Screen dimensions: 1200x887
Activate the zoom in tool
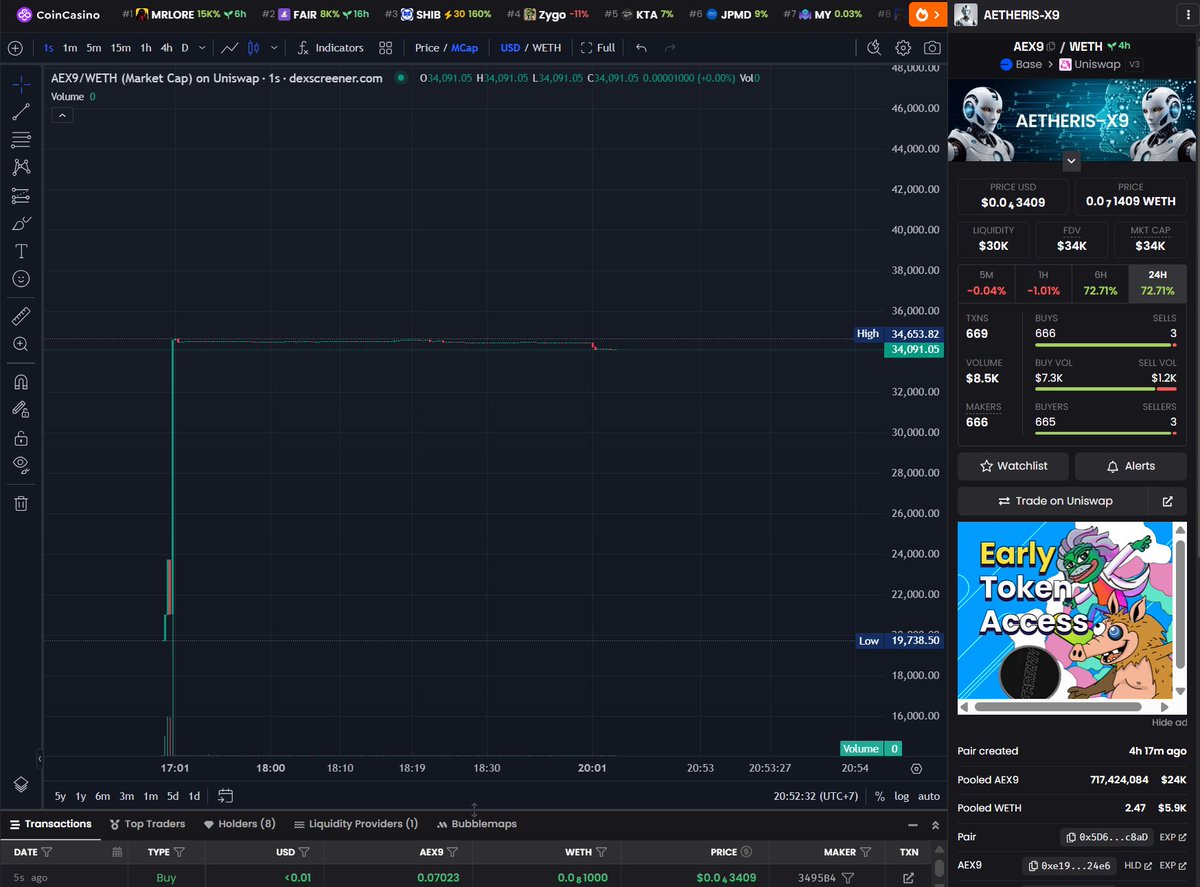(21, 344)
